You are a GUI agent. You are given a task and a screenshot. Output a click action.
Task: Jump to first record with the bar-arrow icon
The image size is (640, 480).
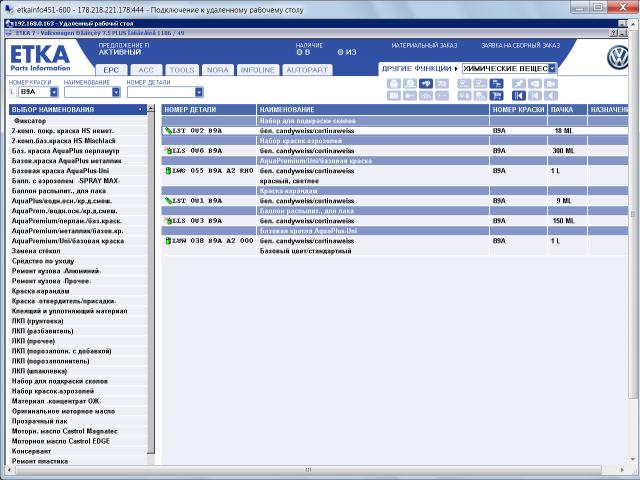tap(519, 96)
